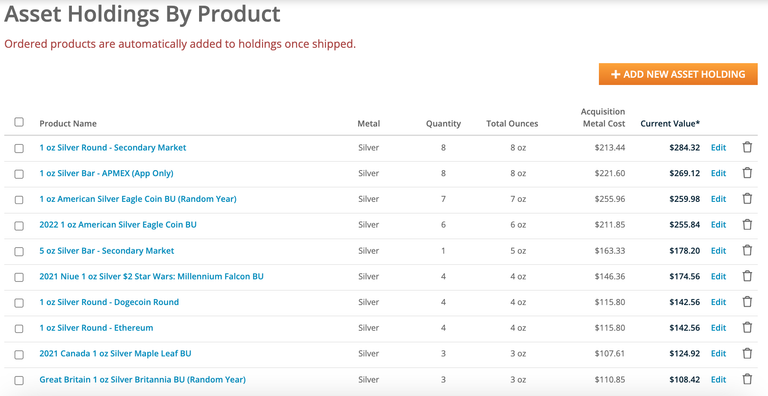Edit the holding valued at $259.98
This screenshot has width=768, height=396.
coord(718,199)
